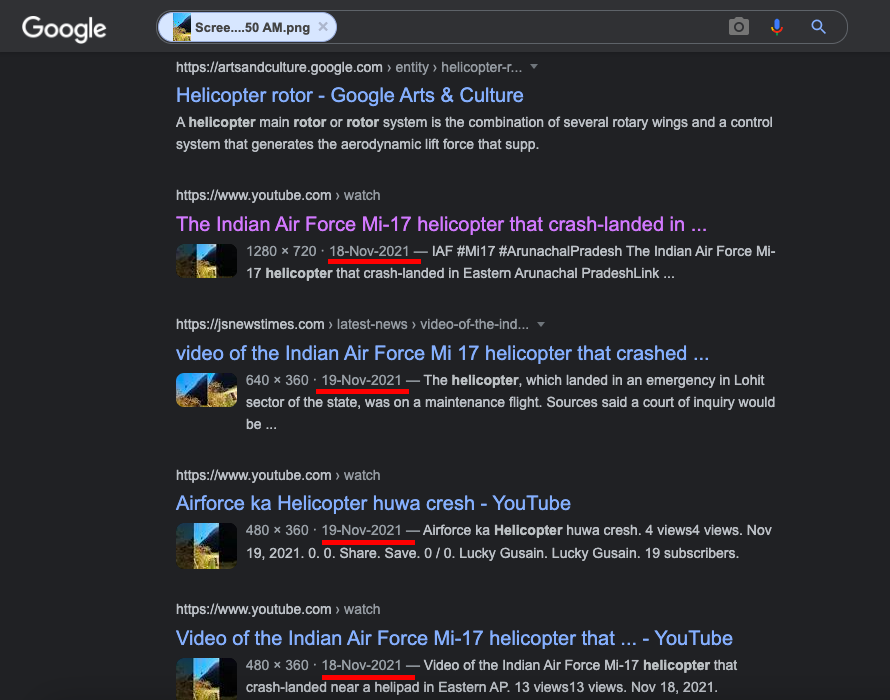Image resolution: width=890 pixels, height=700 pixels.
Task: Remove the uploaded screenshot image chip
Action: point(322,27)
